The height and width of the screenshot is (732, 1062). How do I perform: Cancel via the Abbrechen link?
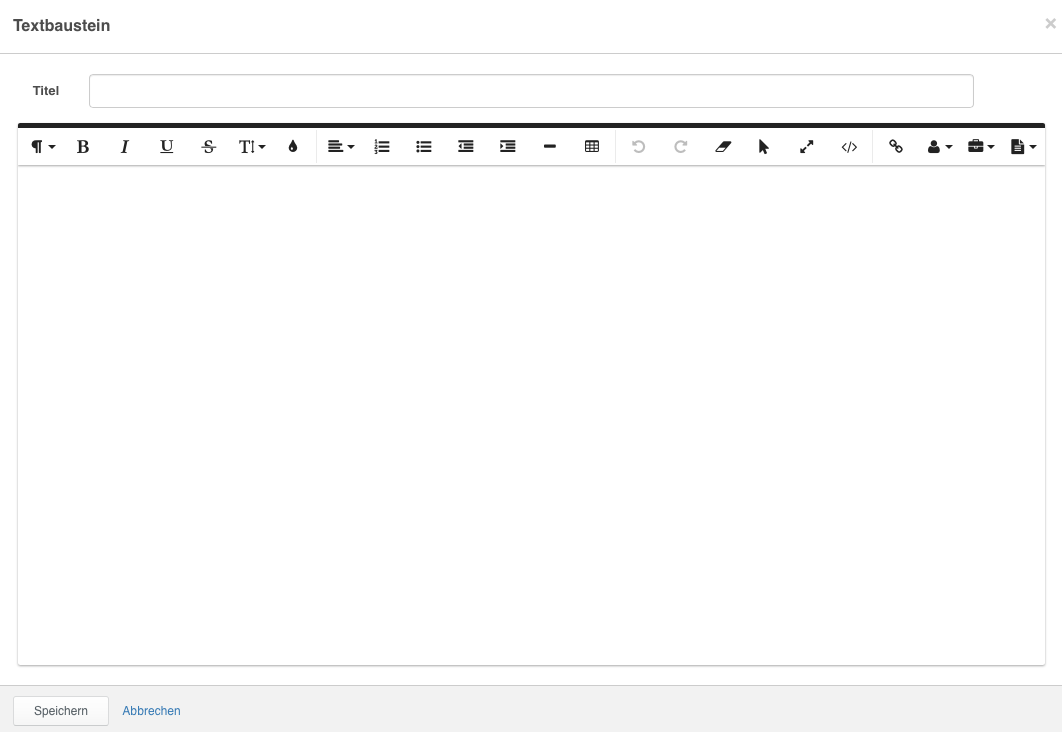point(151,711)
